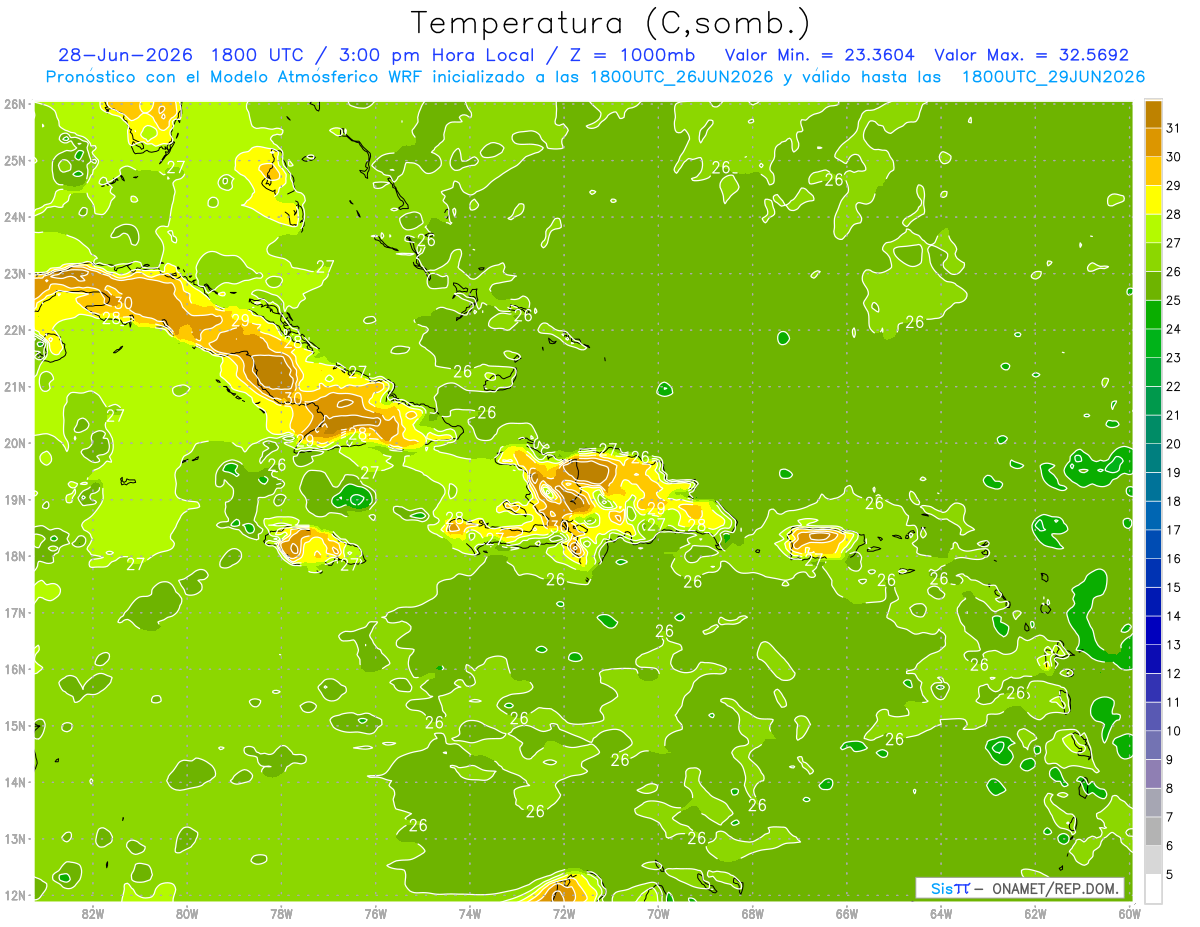Screen dimensions: 1200x927
Task: Click the gray legend swatch between 6 and 7
Action: pos(1153,831)
